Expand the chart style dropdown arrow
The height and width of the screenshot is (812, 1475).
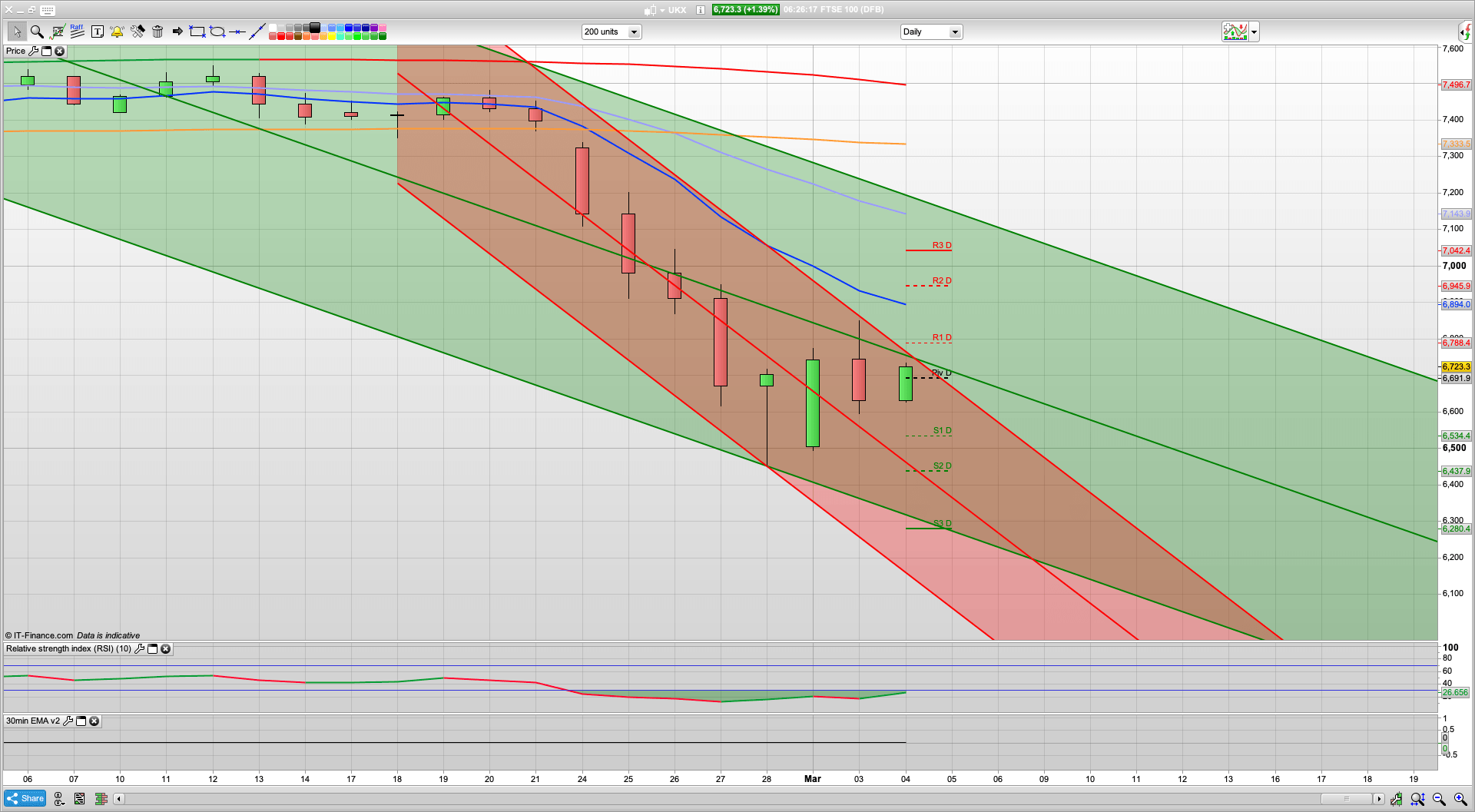(x=1254, y=32)
